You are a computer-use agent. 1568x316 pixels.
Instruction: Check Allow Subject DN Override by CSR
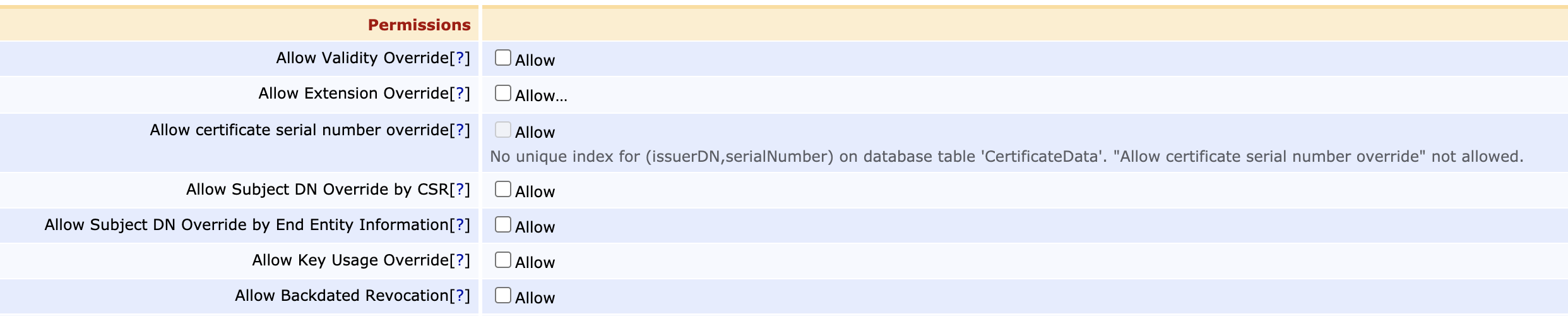point(502,189)
